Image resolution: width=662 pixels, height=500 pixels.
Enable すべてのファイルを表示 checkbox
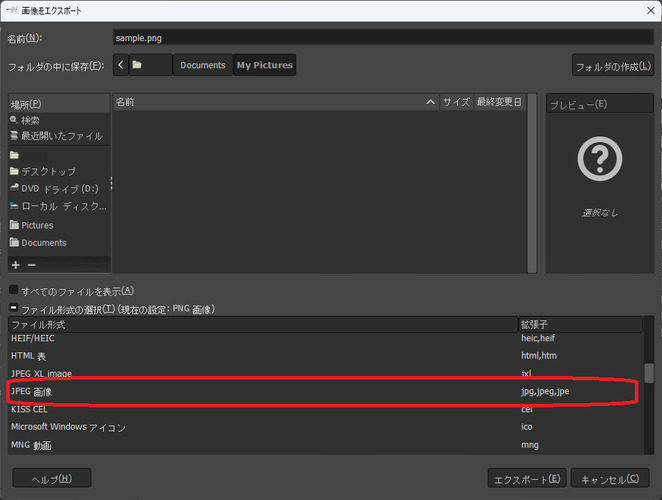(x=14, y=290)
